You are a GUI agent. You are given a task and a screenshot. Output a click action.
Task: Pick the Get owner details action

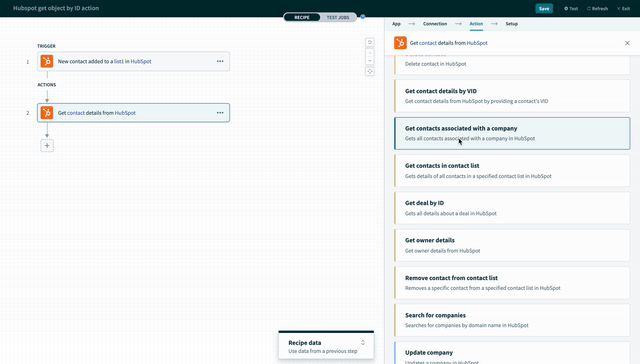[512, 245]
